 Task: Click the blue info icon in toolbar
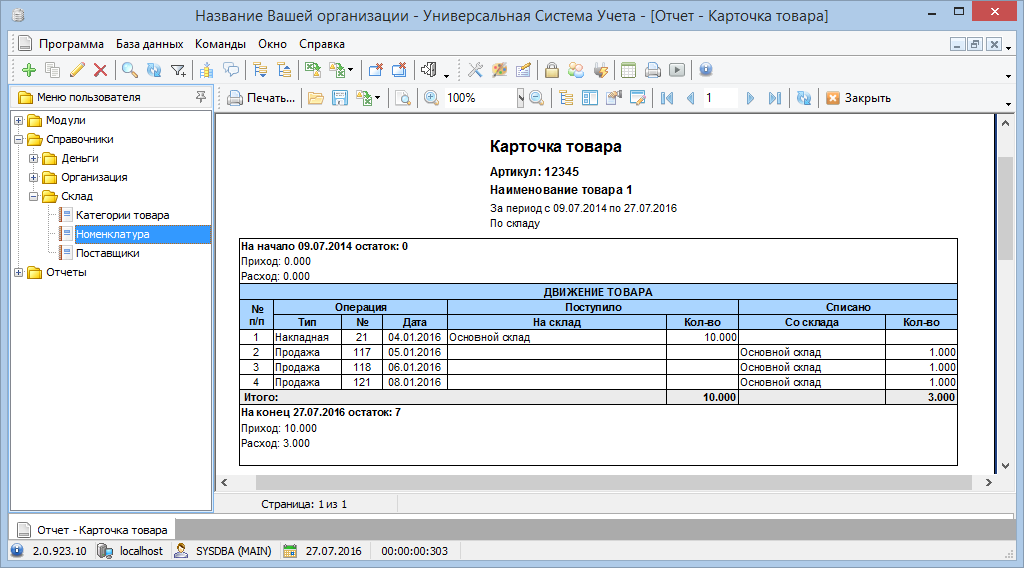(706, 70)
